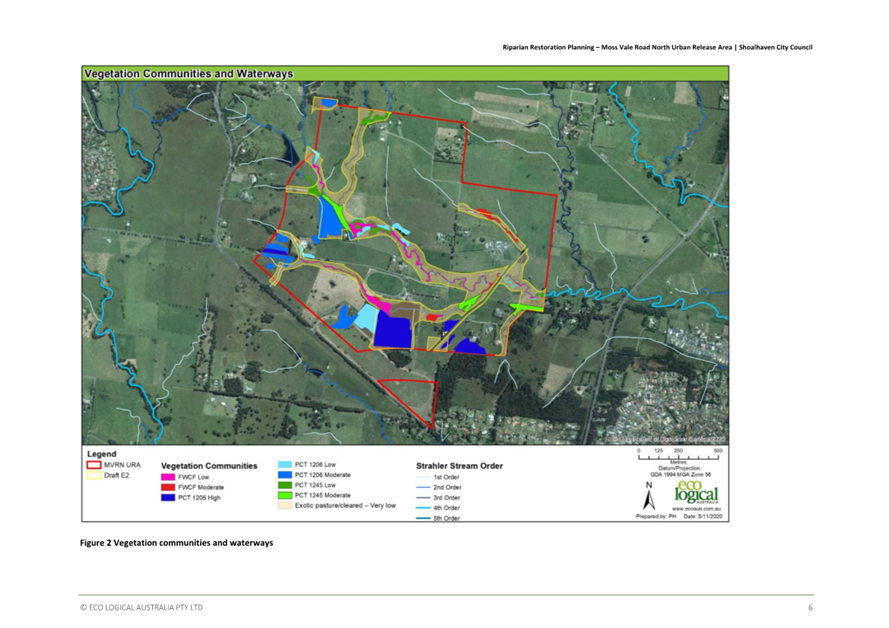Pick the Exotic pasture/cleared beige swatch
Screen dimensions: 889x628
285,505
